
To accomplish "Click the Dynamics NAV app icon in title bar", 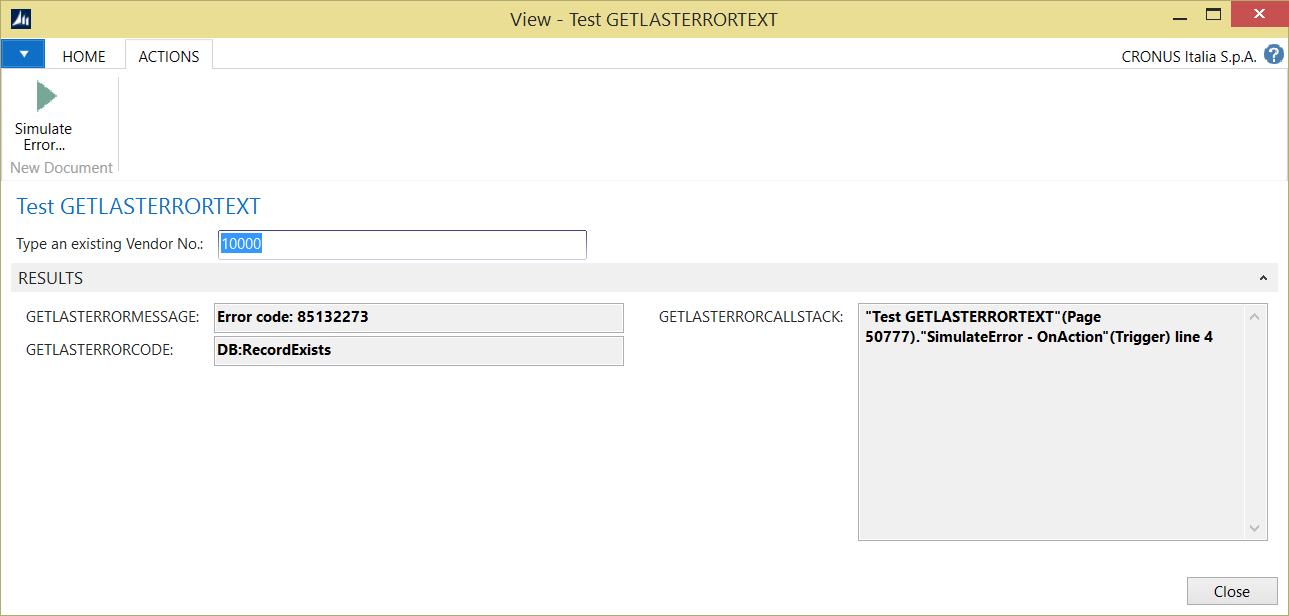I will [20, 18].
